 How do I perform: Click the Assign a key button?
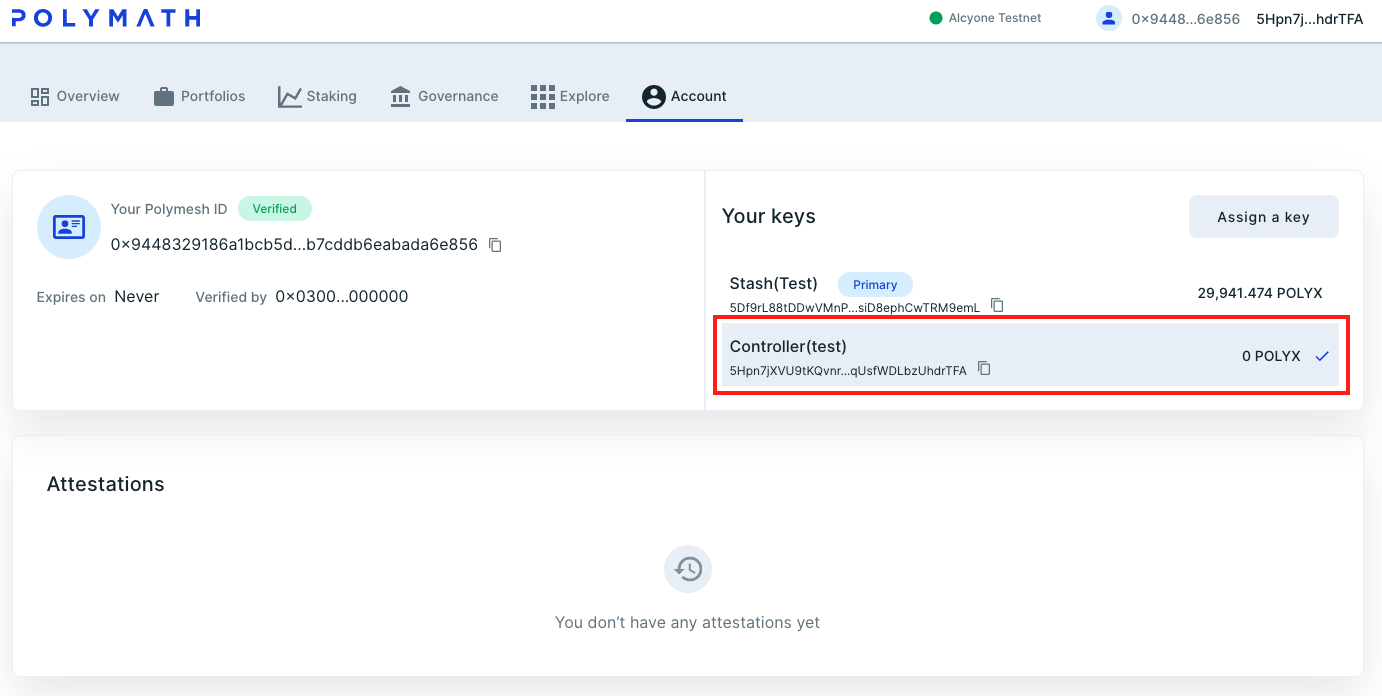[x=1263, y=217]
